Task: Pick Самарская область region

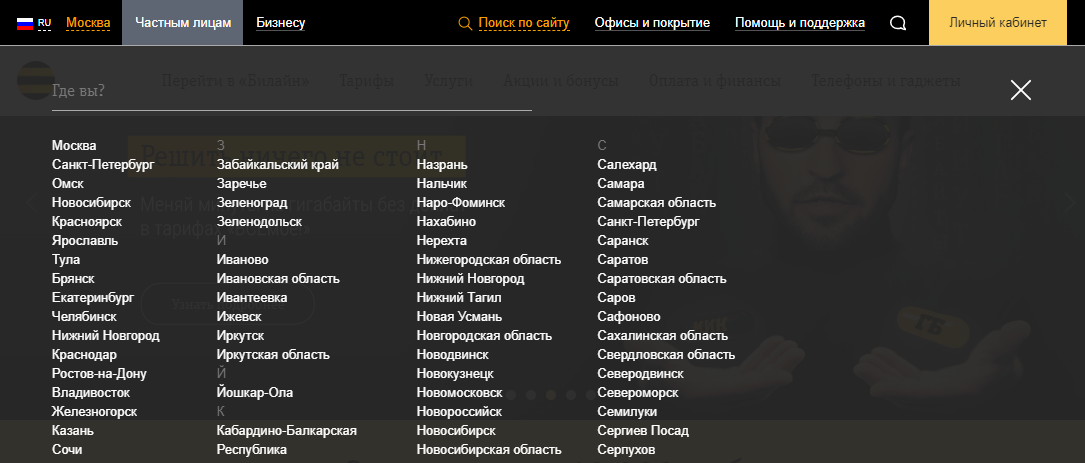Action: 657,203
